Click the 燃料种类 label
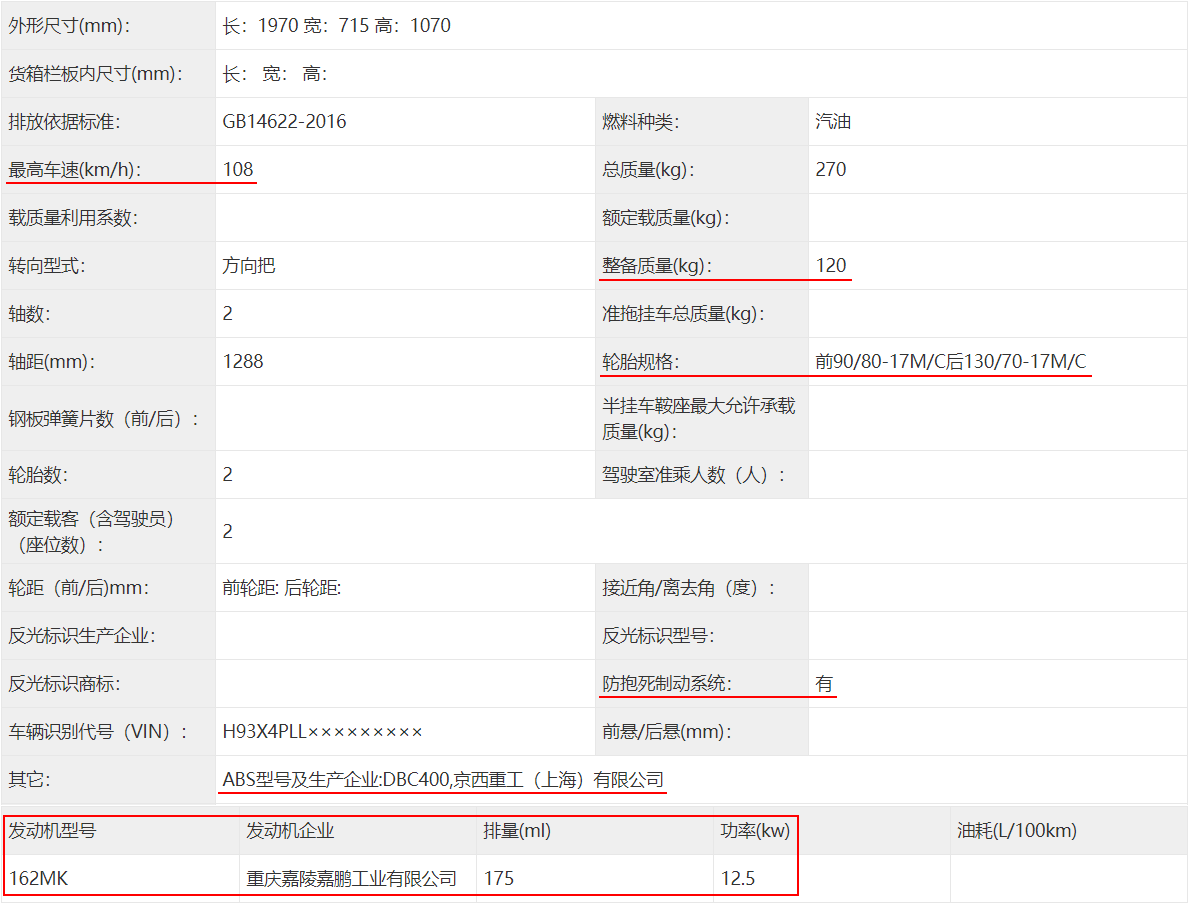The height and width of the screenshot is (904, 1189). (641, 121)
